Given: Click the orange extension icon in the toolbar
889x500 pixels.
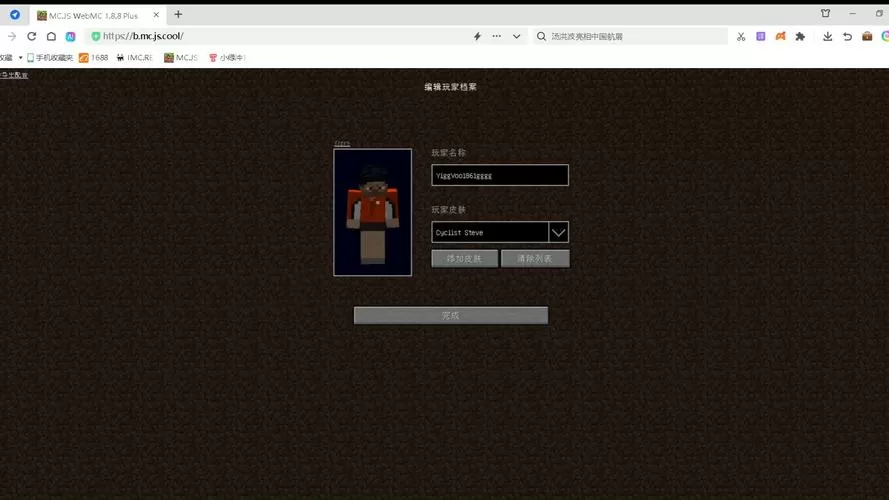Looking at the screenshot, I should tap(781, 36).
